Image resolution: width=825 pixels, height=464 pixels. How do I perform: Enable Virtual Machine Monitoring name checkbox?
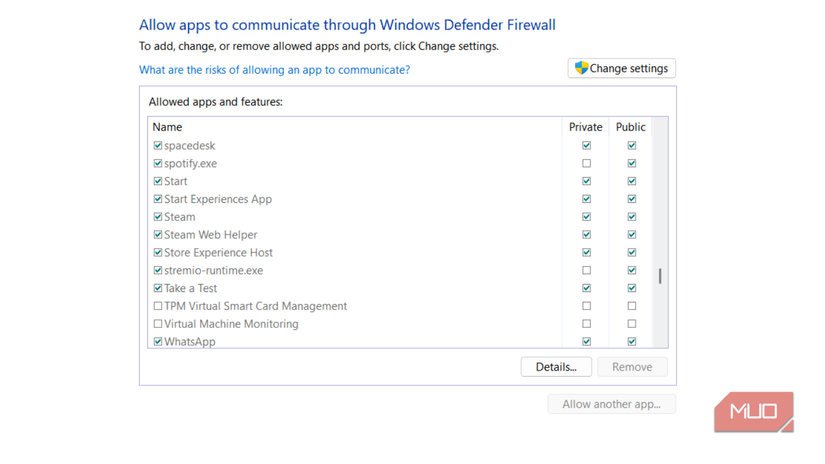tap(158, 324)
